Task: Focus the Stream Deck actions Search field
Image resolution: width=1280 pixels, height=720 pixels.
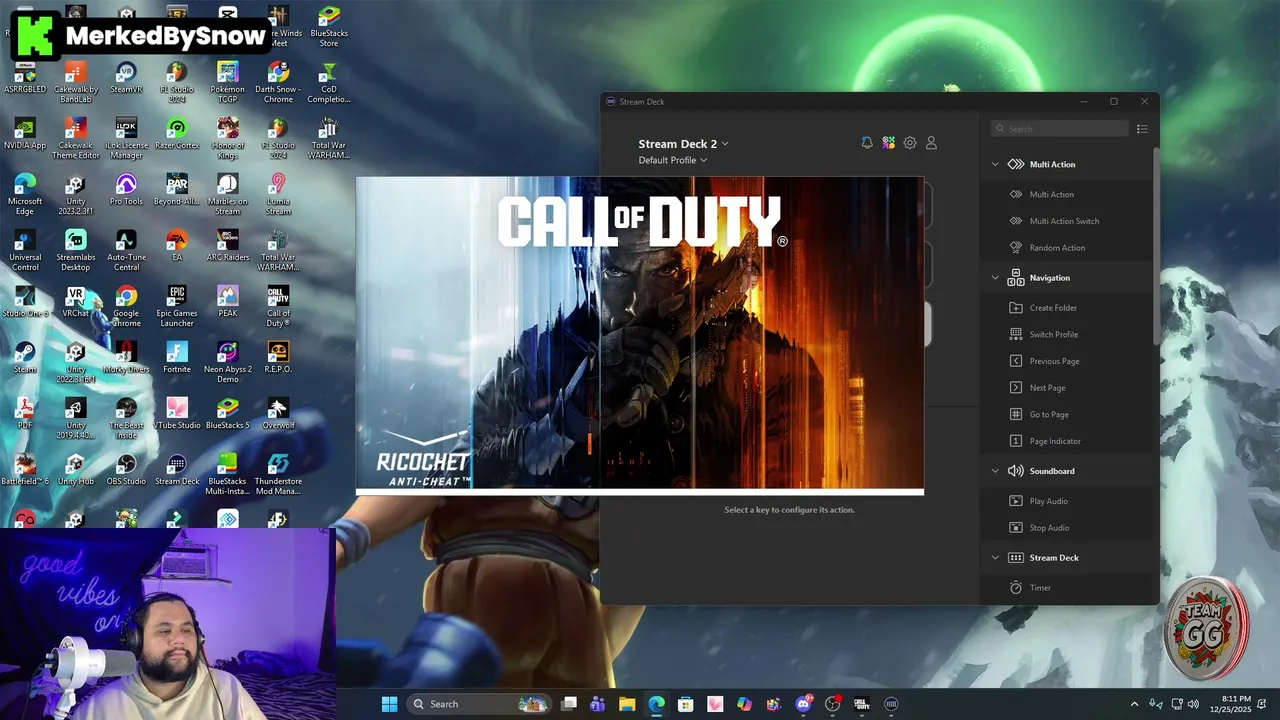Action: [1059, 129]
